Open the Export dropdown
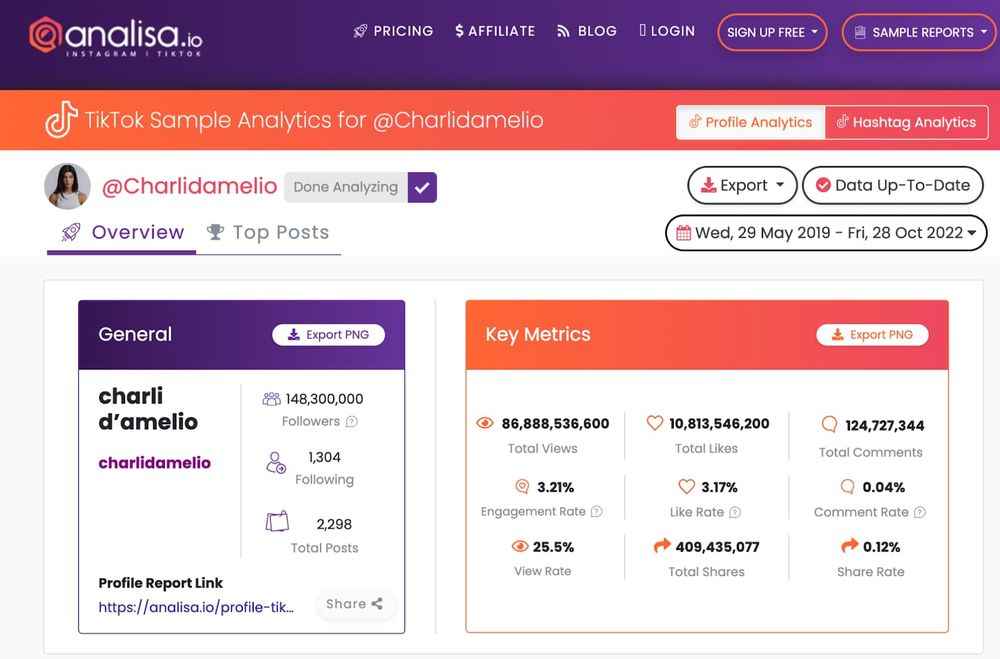1000x659 pixels. click(741, 185)
